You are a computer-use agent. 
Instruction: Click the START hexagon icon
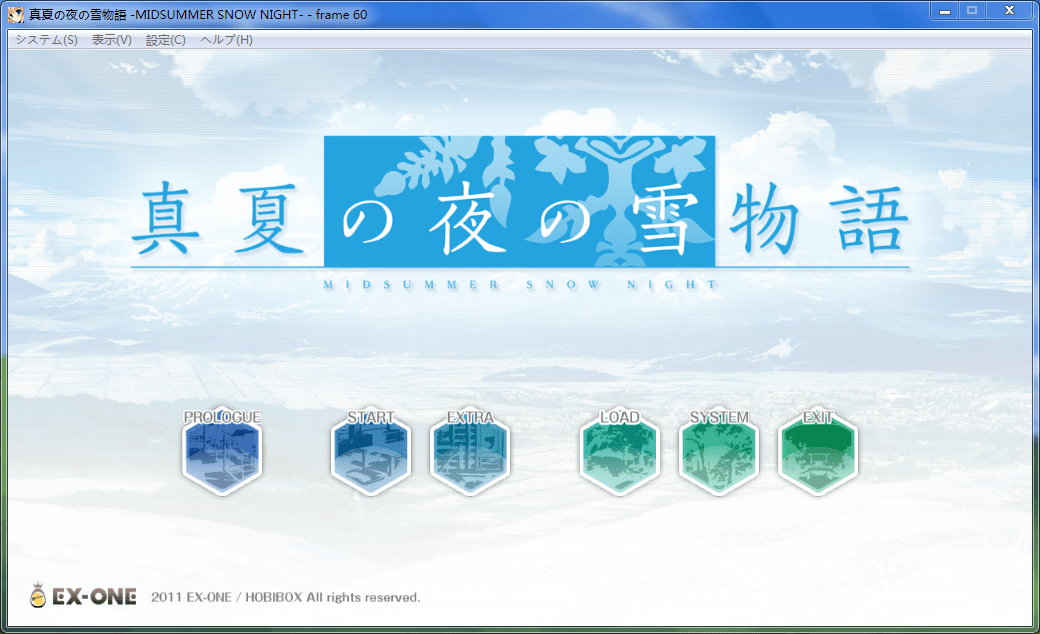370,453
